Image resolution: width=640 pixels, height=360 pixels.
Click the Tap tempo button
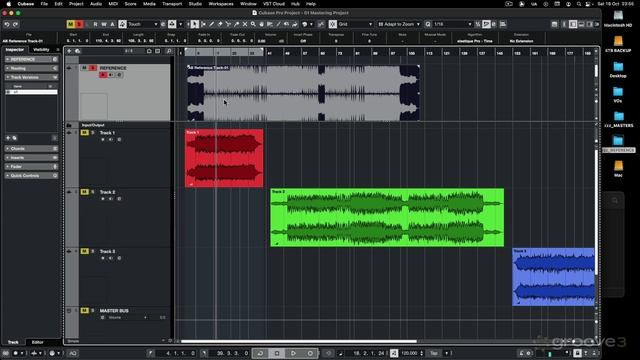click(x=433, y=353)
